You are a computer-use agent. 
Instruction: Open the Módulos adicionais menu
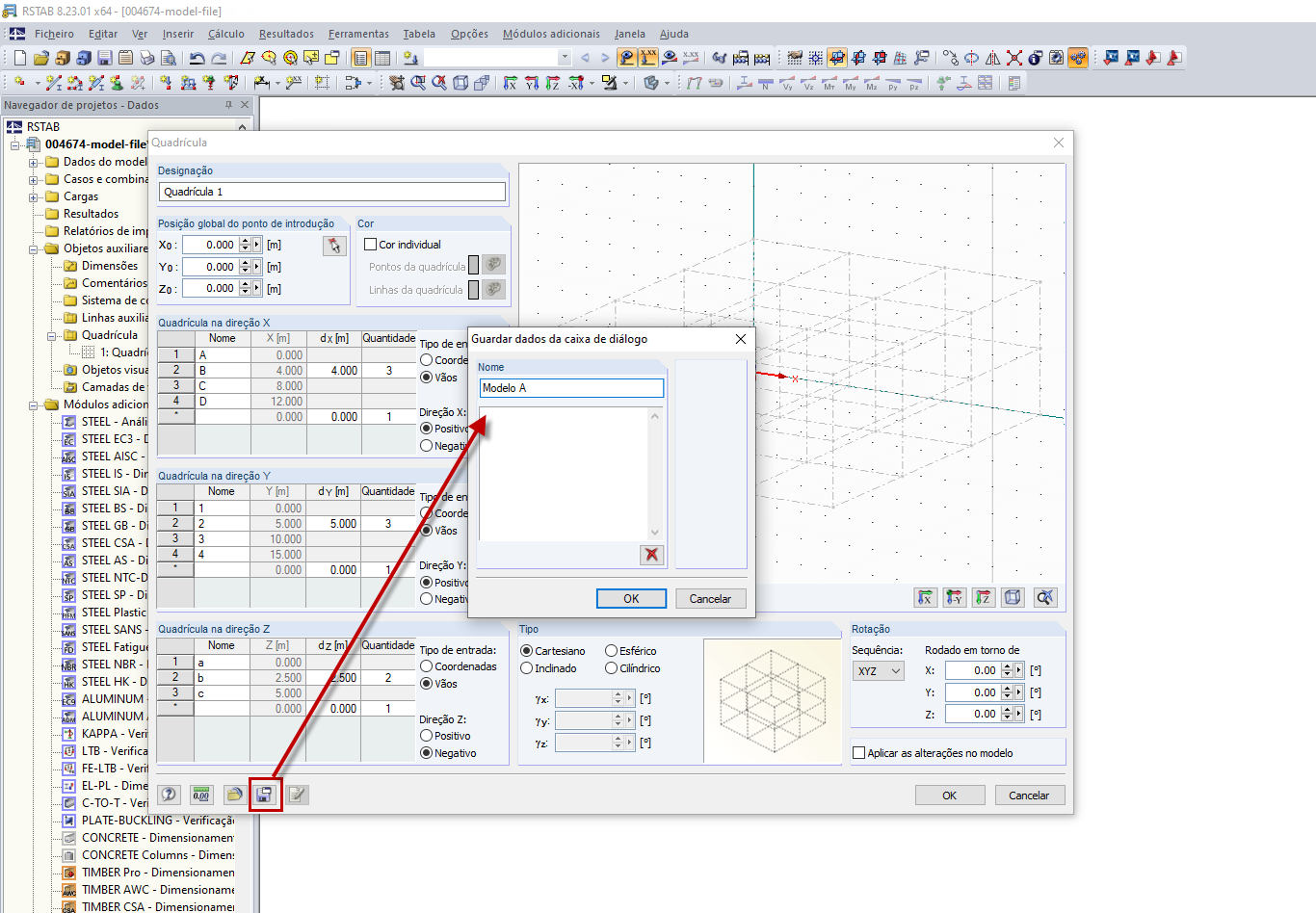pyautogui.click(x=551, y=34)
